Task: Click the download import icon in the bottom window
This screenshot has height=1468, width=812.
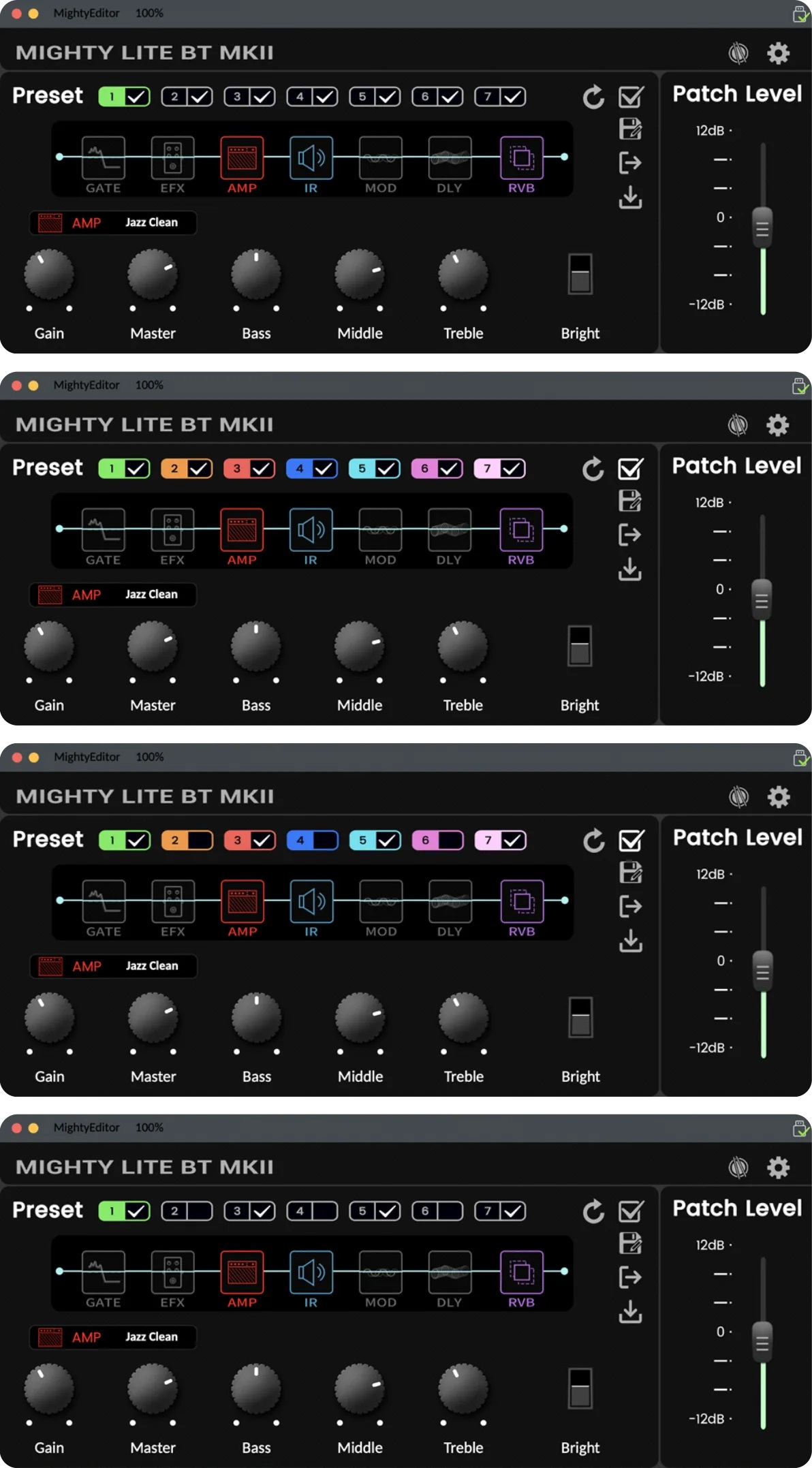Action: [630, 1311]
